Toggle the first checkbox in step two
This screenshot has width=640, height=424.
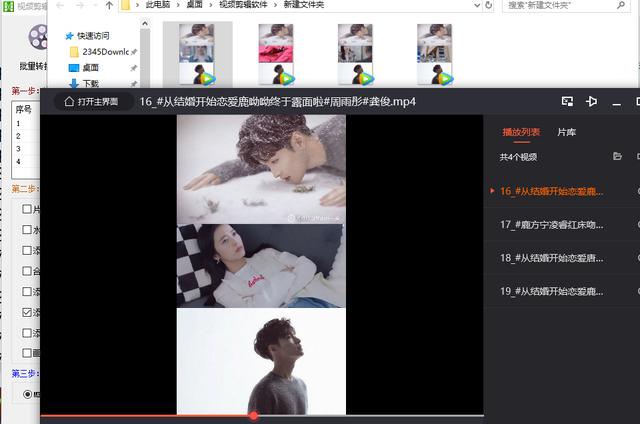(x=27, y=209)
